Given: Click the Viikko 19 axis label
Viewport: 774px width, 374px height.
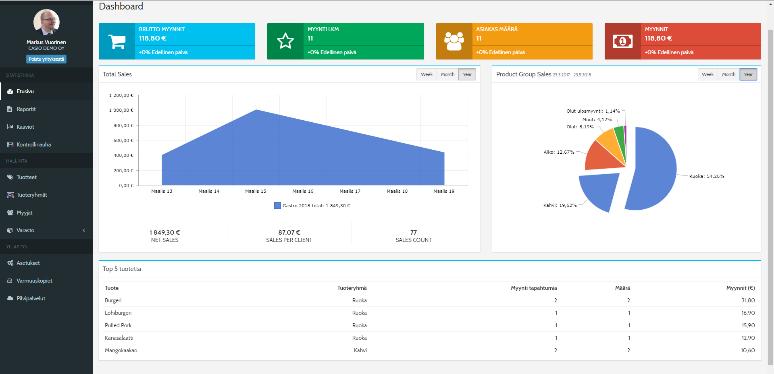Looking at the screenshot, I should [x=443, y=191].
